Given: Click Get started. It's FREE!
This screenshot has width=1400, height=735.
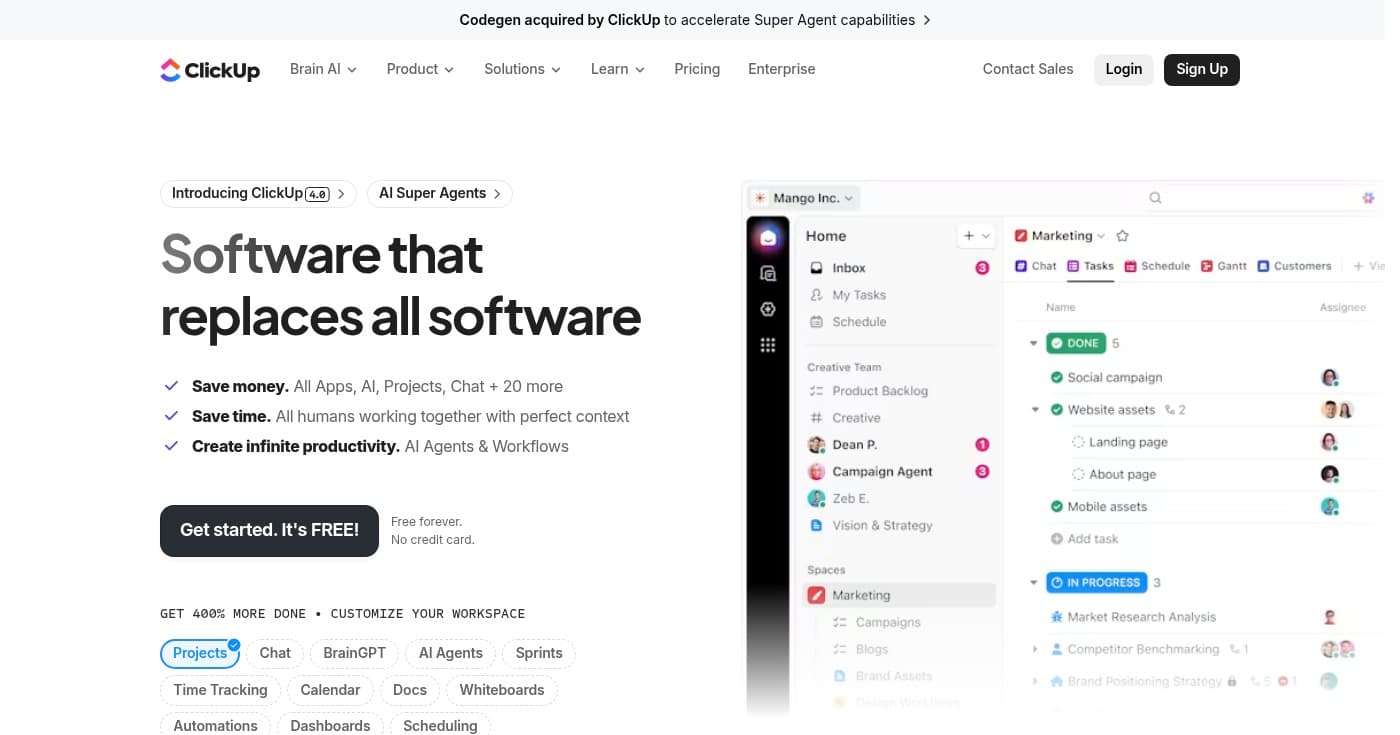Looking at the screenshot, I should (x=268, y=529).
